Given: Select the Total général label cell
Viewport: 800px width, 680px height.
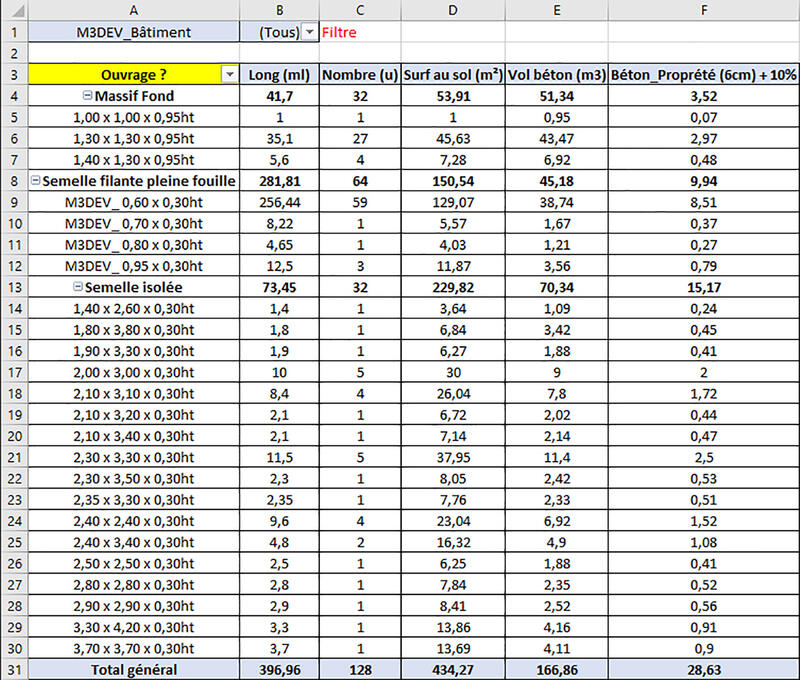Looking at the screenshot, I should pos(134,669).
